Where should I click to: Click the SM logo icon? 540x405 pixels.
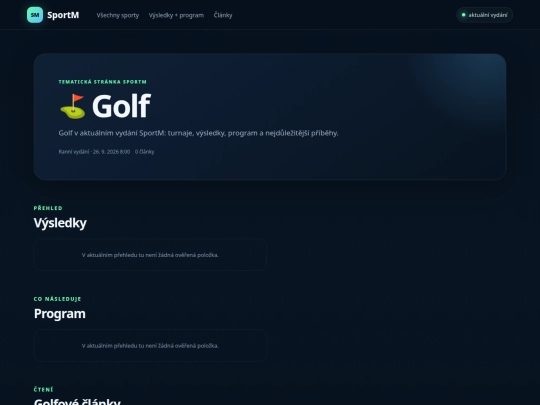35,15
